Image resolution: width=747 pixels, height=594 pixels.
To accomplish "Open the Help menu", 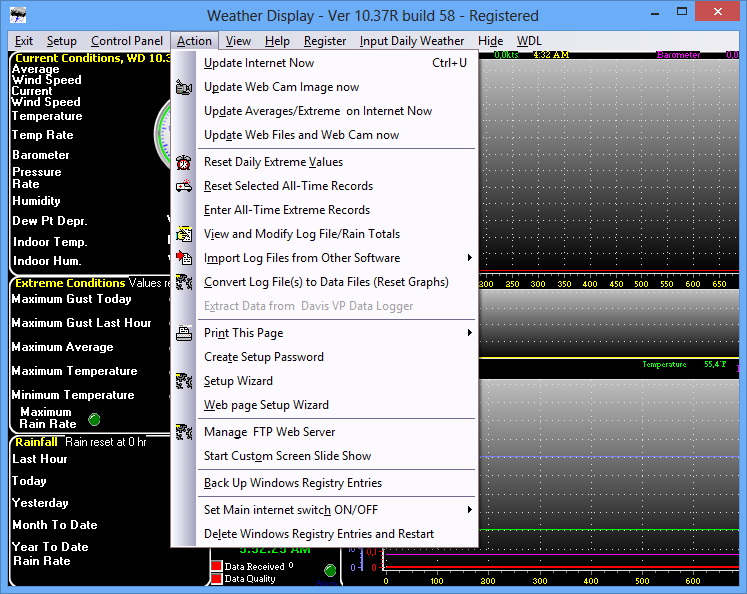I will (x=277, y=41).
